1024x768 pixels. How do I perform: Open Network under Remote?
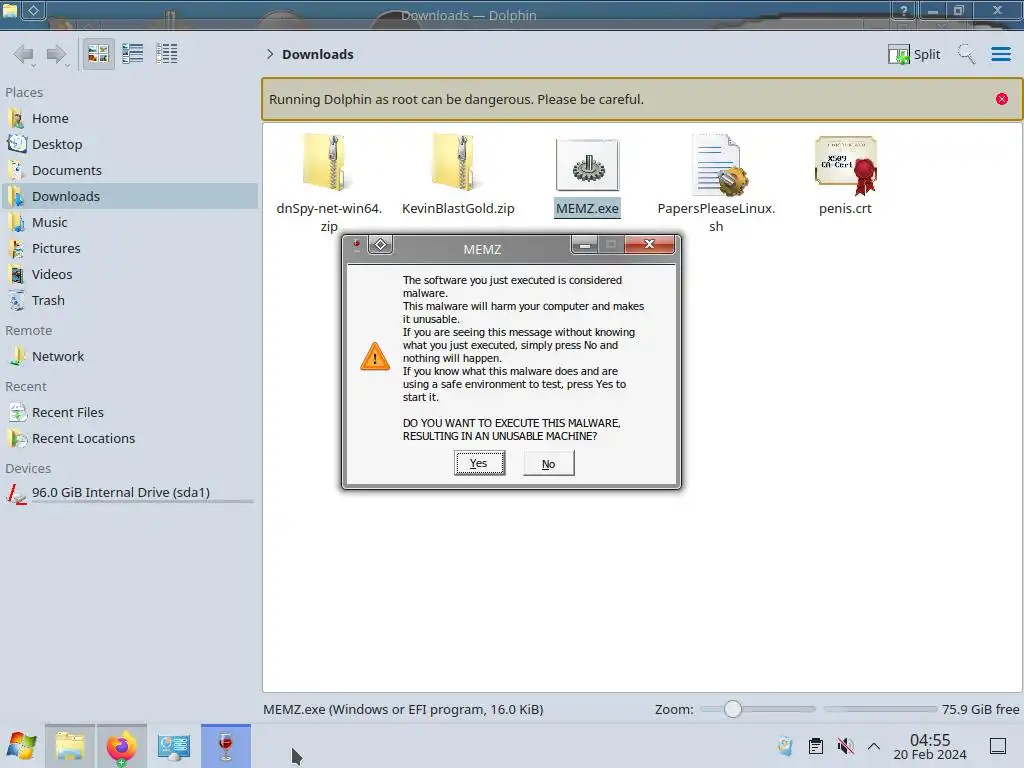coord(129,357)
